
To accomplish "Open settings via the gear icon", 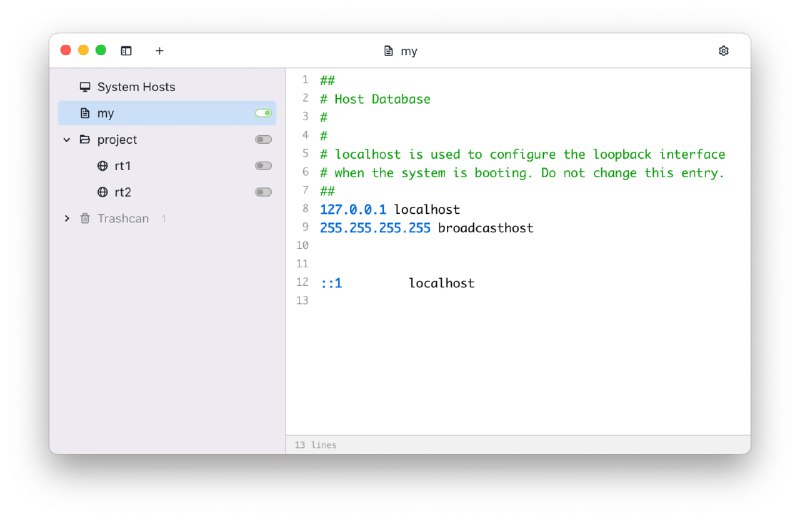I will point(724,51).
